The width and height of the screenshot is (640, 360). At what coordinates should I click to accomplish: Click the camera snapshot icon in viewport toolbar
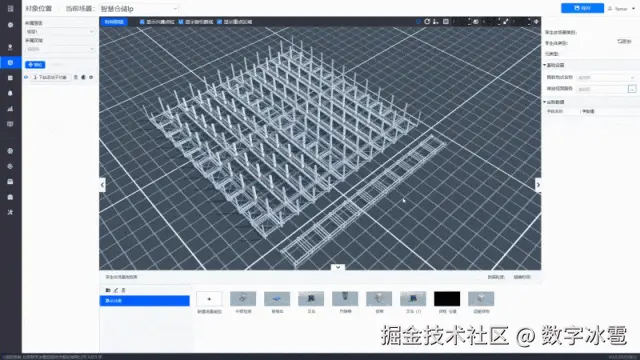click(x=476, y=22)
